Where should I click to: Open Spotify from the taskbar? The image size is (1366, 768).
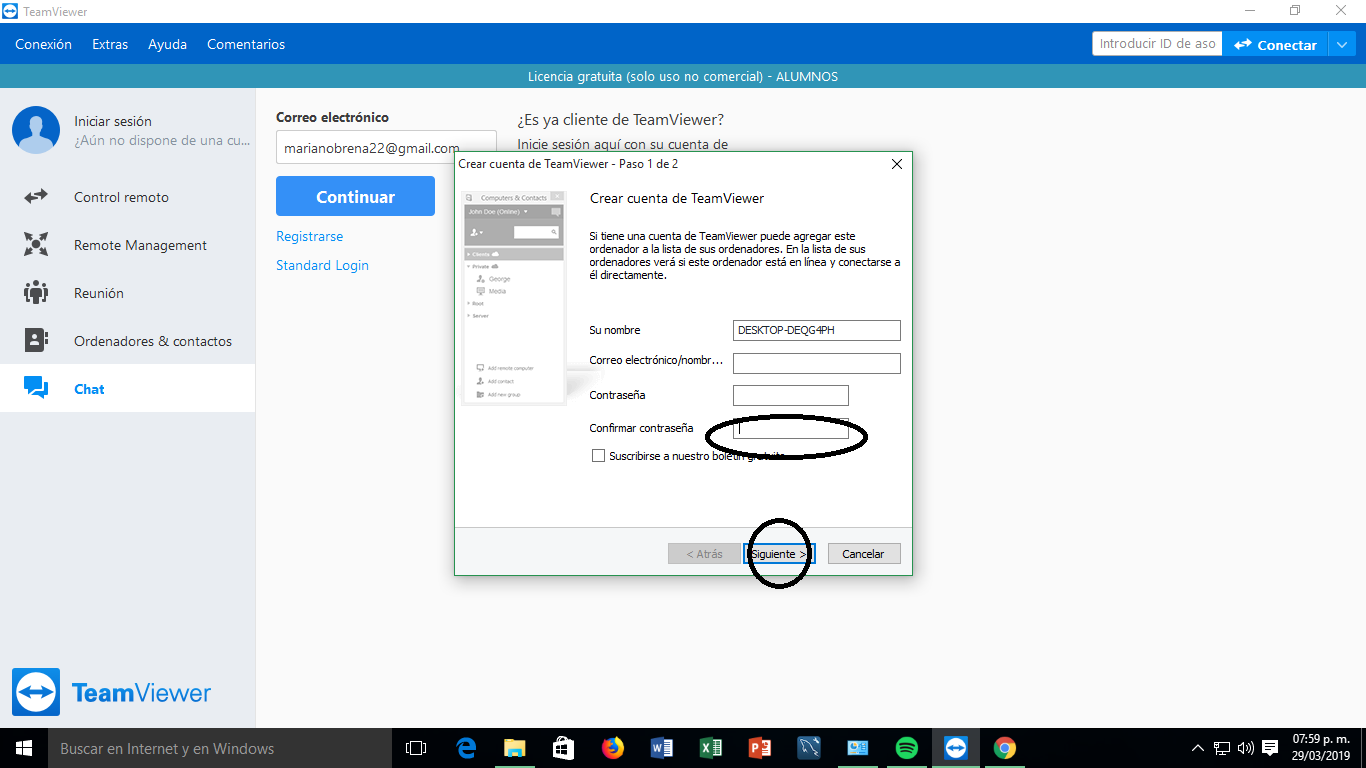(x=907, y=748)
